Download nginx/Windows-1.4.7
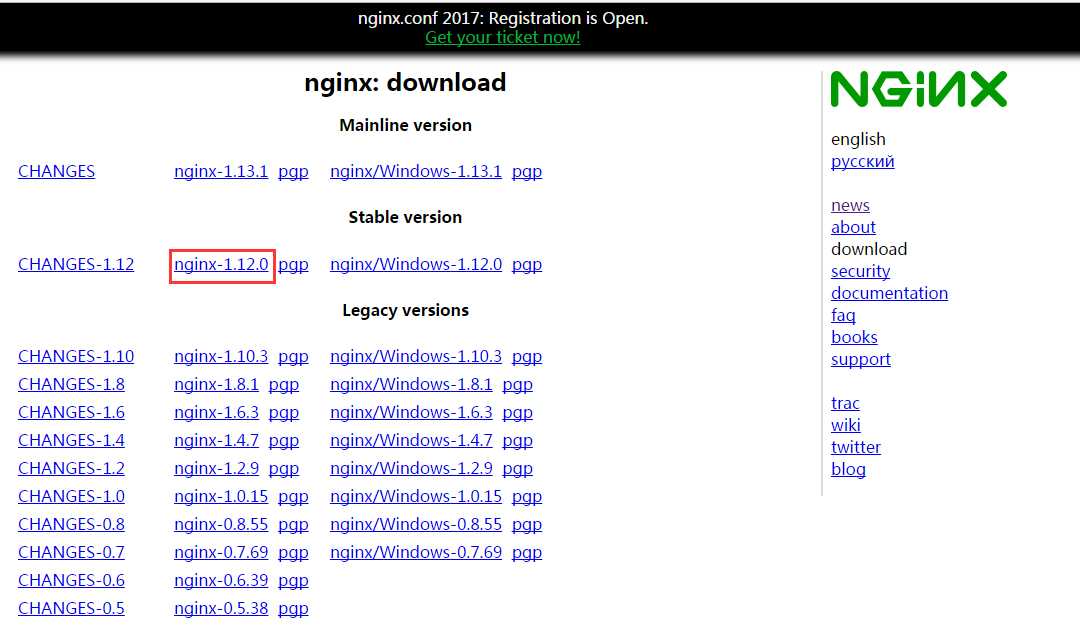This screenshot has width=1080, height=634. (411, 440)
